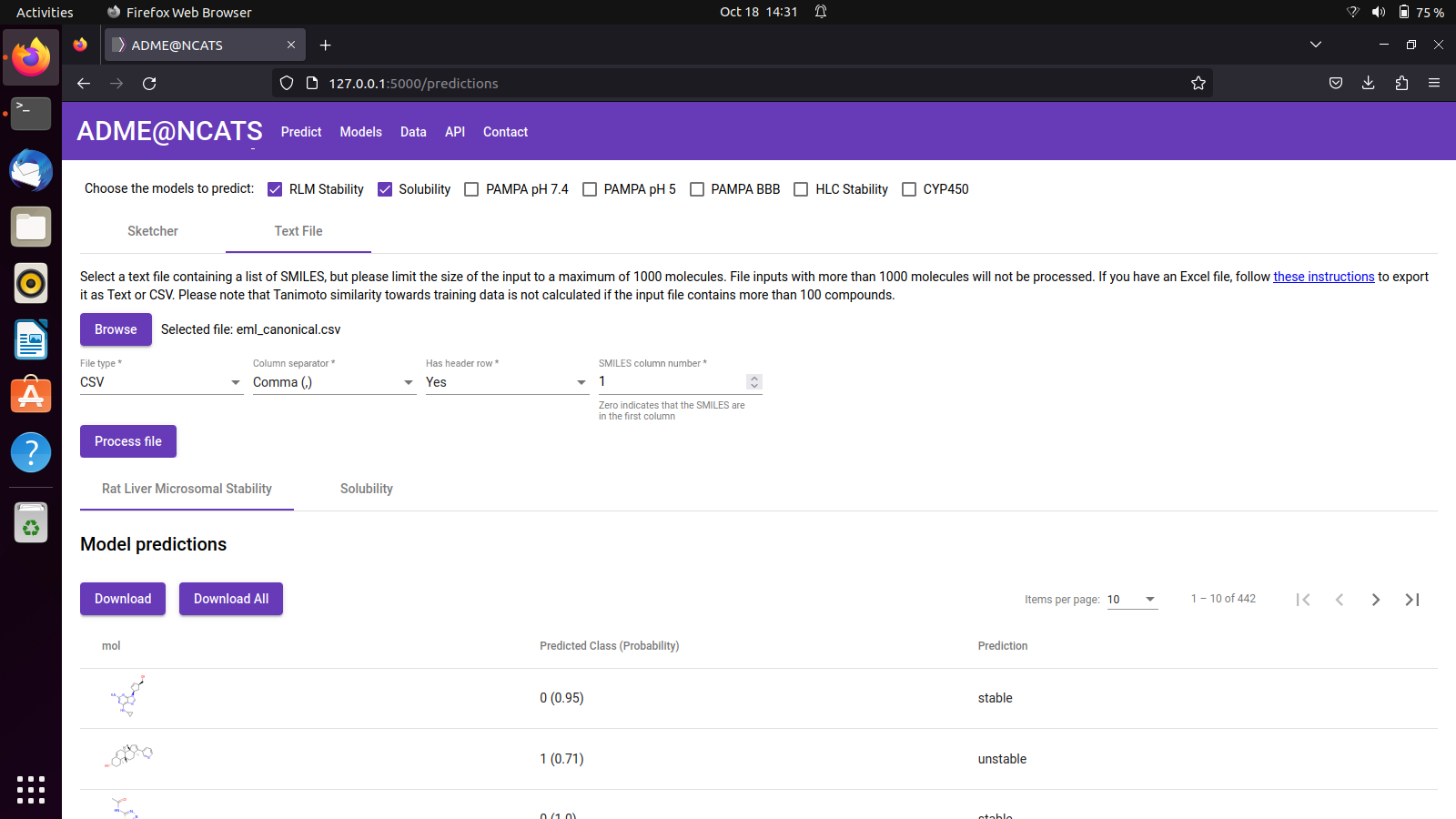Jump to the last page of results

point(1411,600)
